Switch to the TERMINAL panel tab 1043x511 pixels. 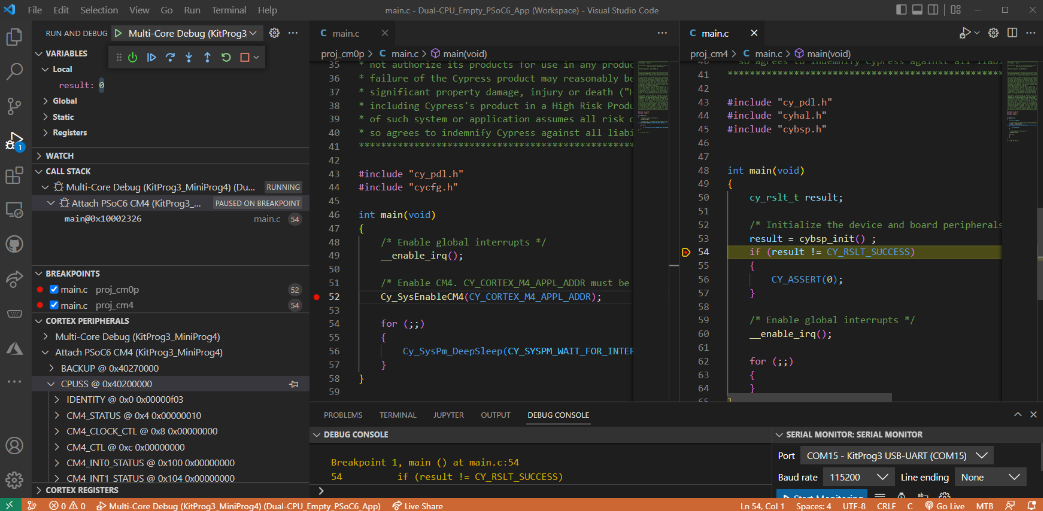398,415
